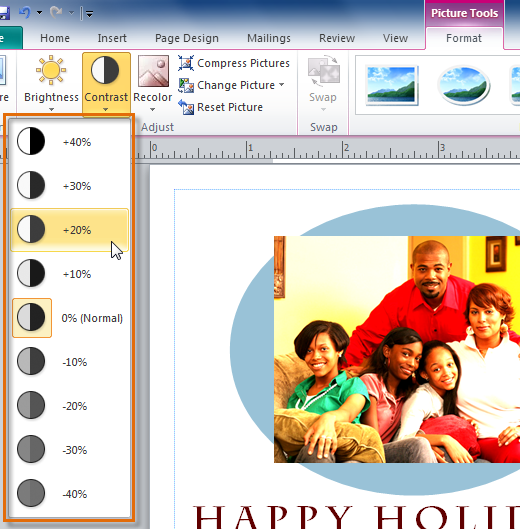This screenshot has width=520, height=529.
Task: Open the Mailings tab
Action: (269, 38)
